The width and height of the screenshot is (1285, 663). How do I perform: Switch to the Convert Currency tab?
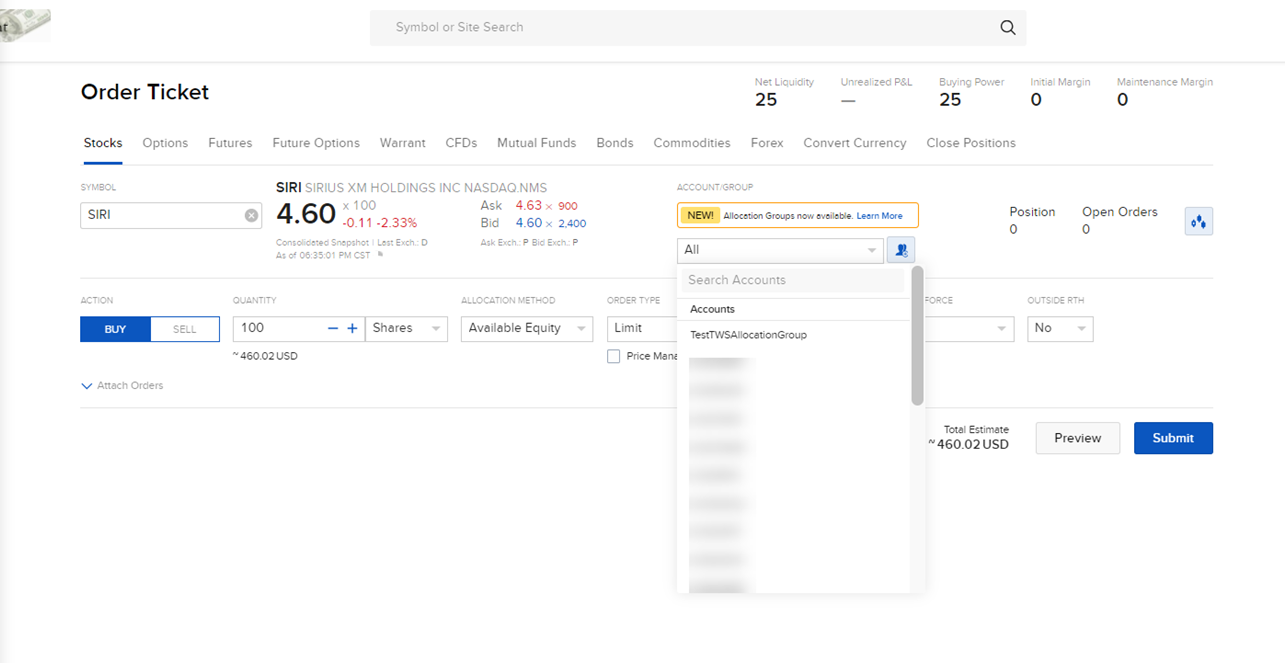click(855, 143)
